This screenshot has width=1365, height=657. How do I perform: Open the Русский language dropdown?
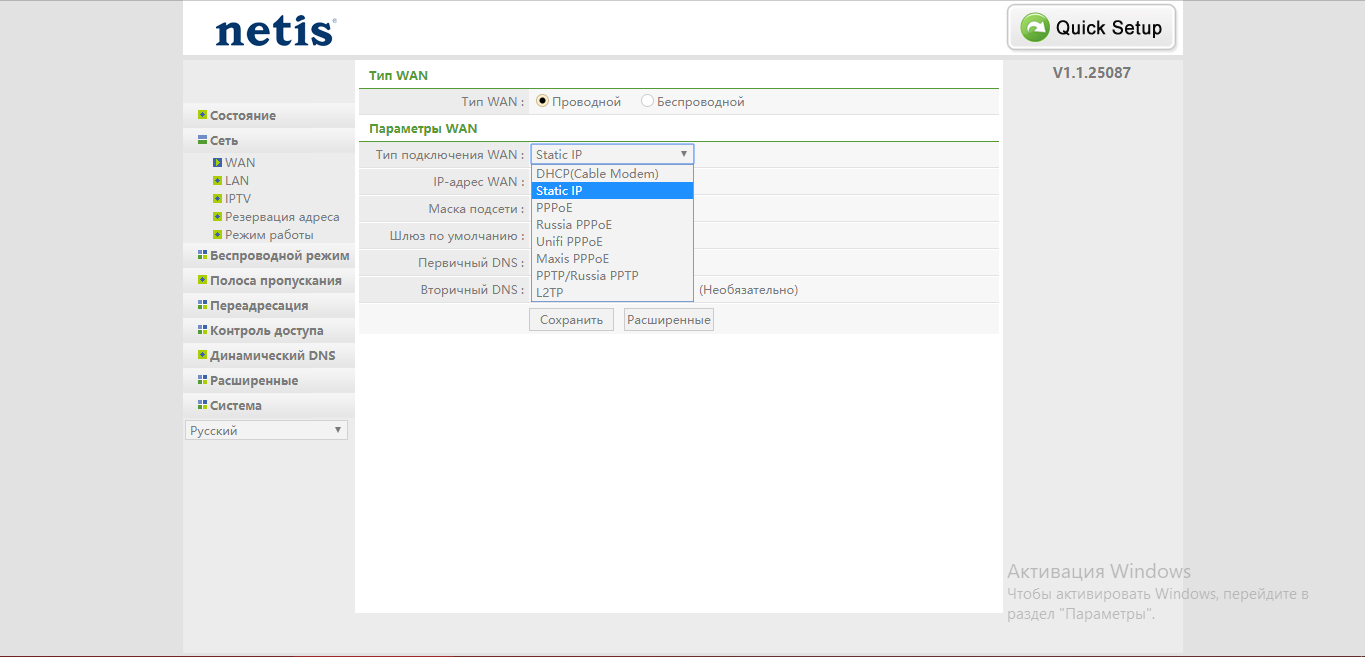[x=266, y=430]
